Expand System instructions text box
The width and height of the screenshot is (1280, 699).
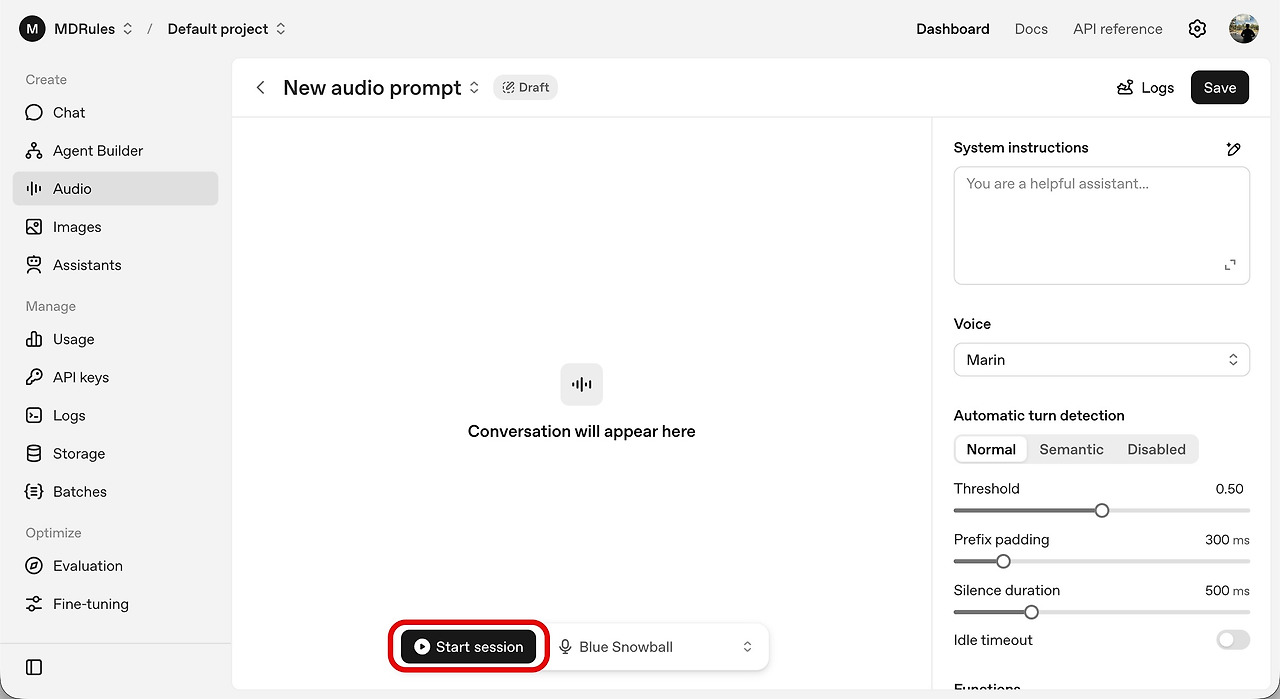click(x=1230, y=265)
